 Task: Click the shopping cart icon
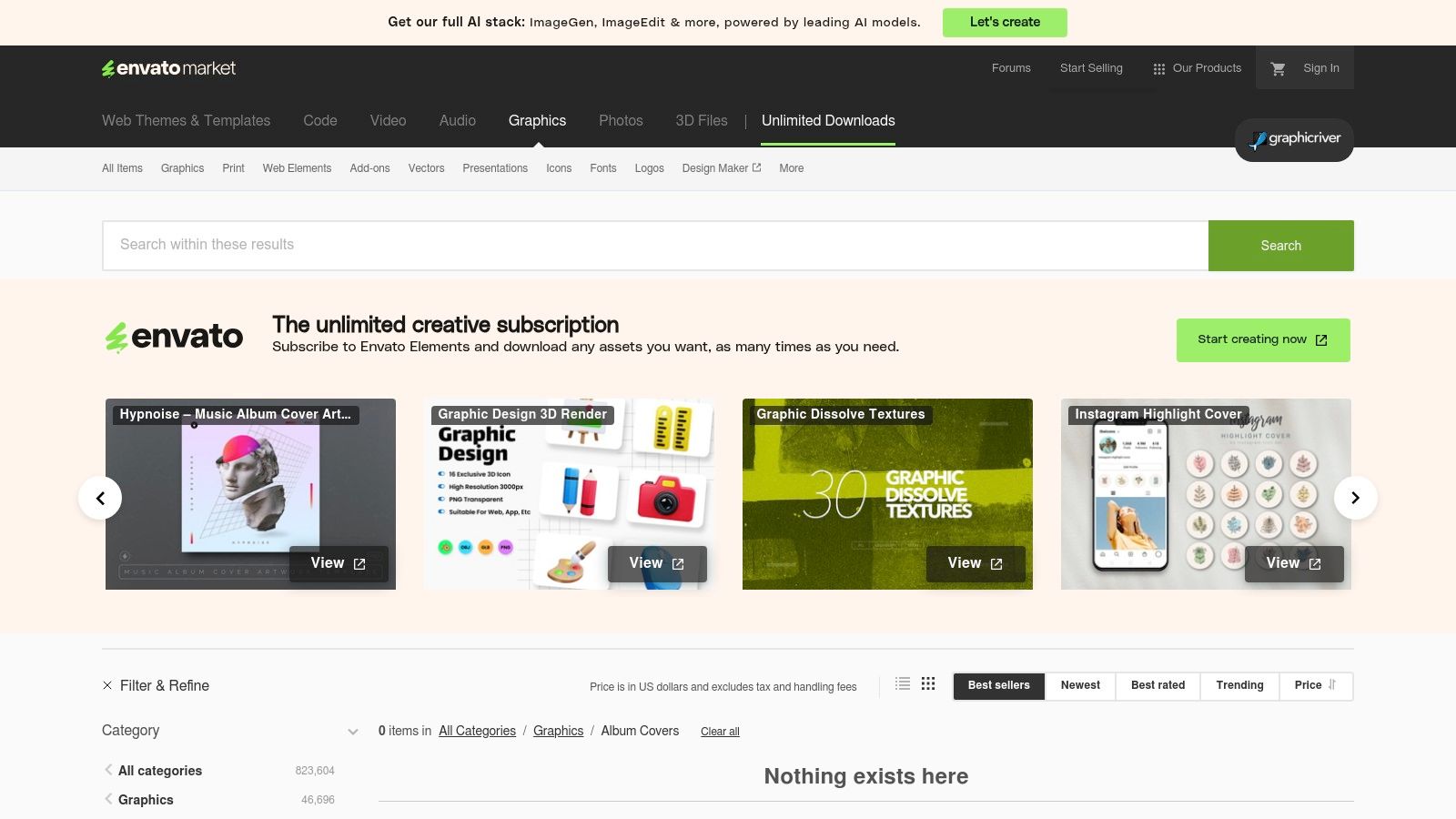click(x=1278, y=68)
